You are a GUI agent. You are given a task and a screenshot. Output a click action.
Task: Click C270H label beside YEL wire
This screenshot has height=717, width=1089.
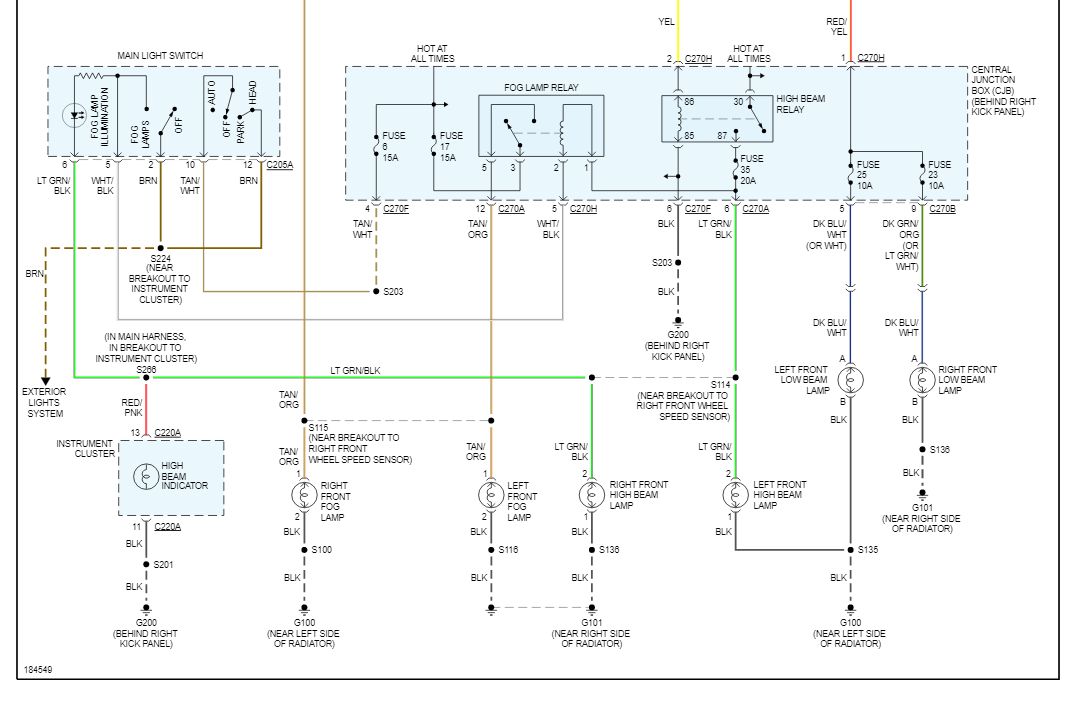(x=698, y=58)
